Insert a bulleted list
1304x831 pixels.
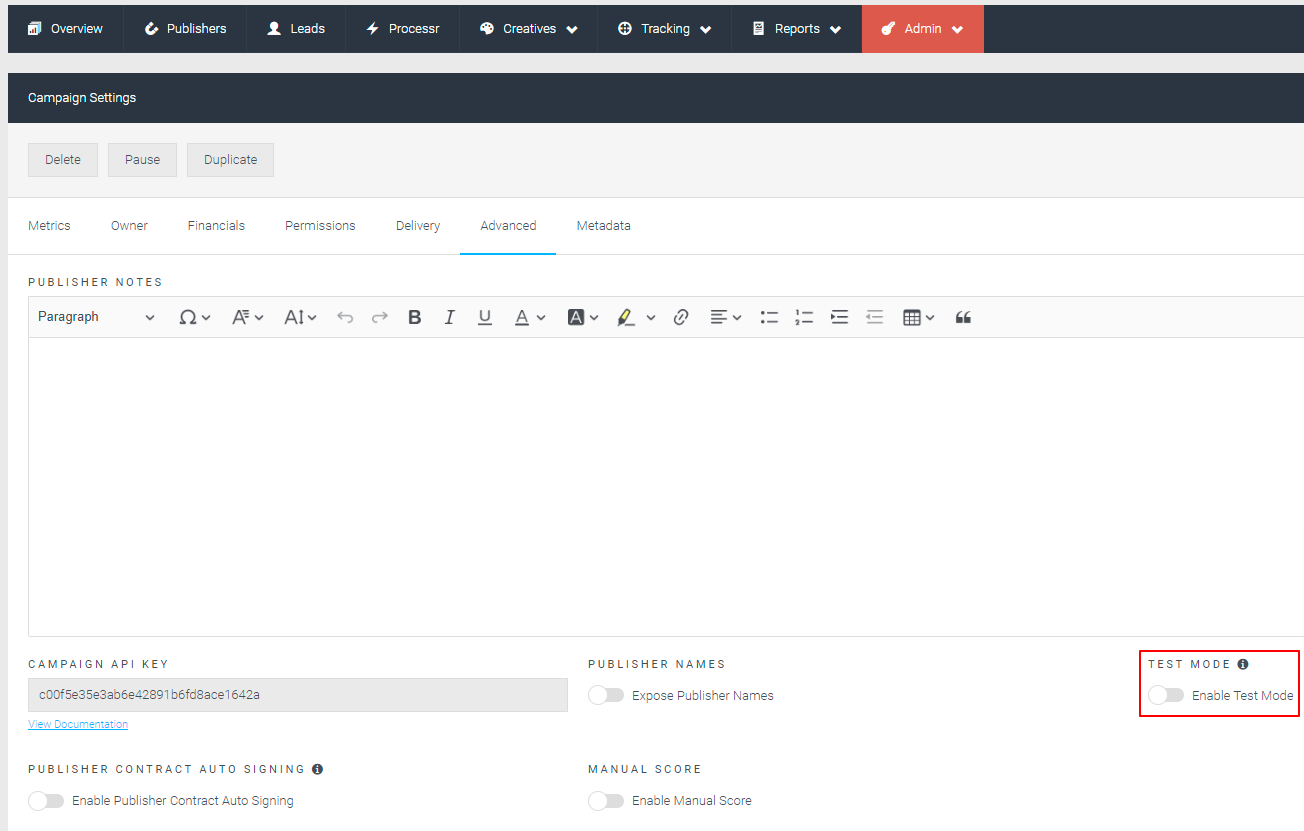(769, 317)
